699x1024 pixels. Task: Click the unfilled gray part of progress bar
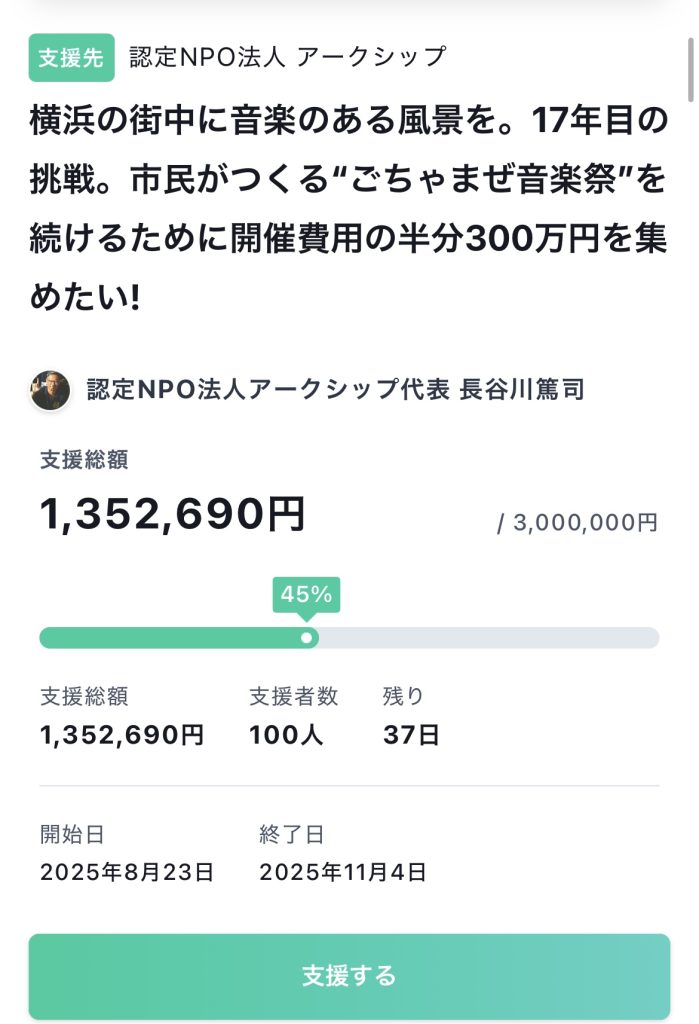[x=488, y=638]
